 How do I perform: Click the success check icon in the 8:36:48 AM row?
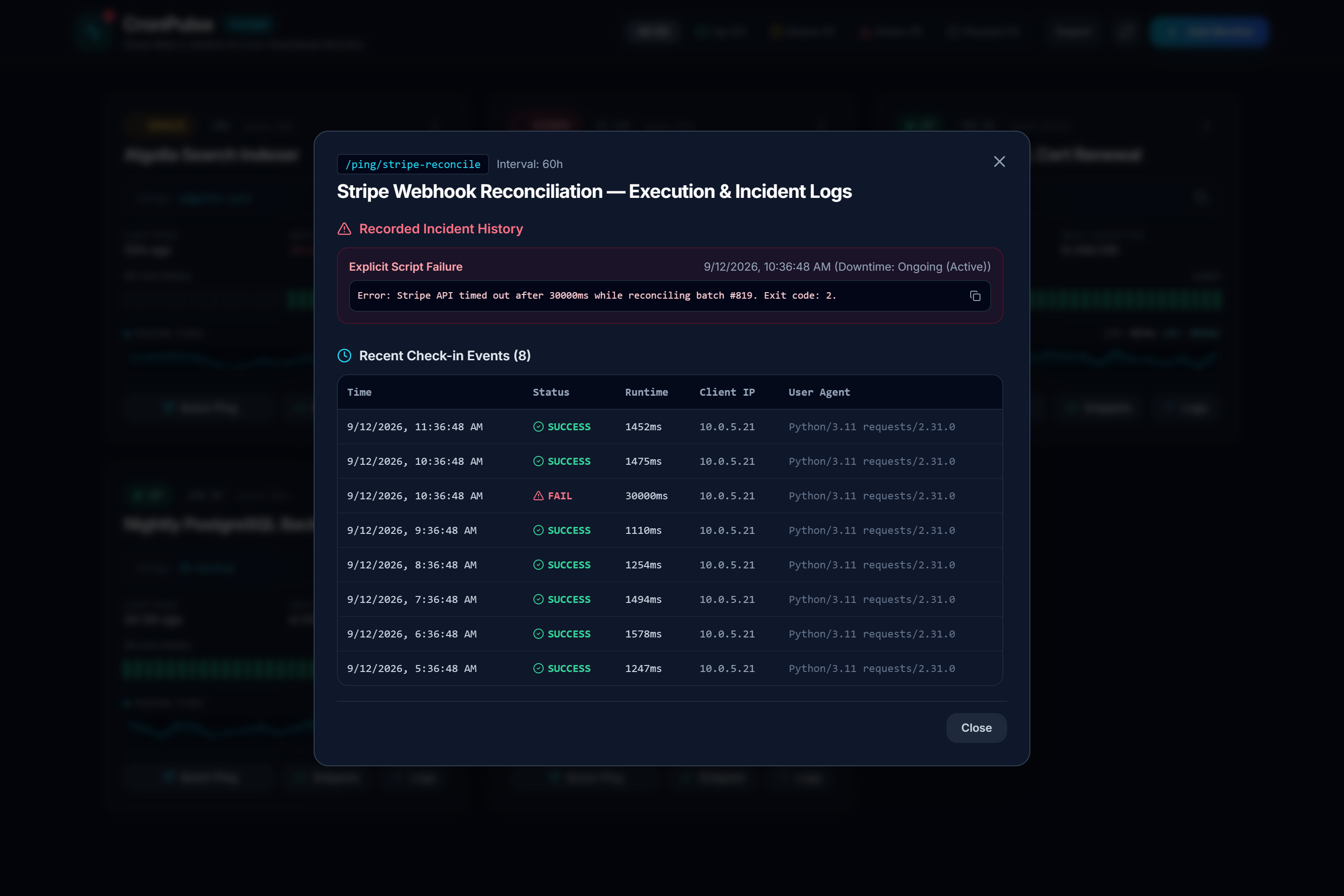coord(538,565)
